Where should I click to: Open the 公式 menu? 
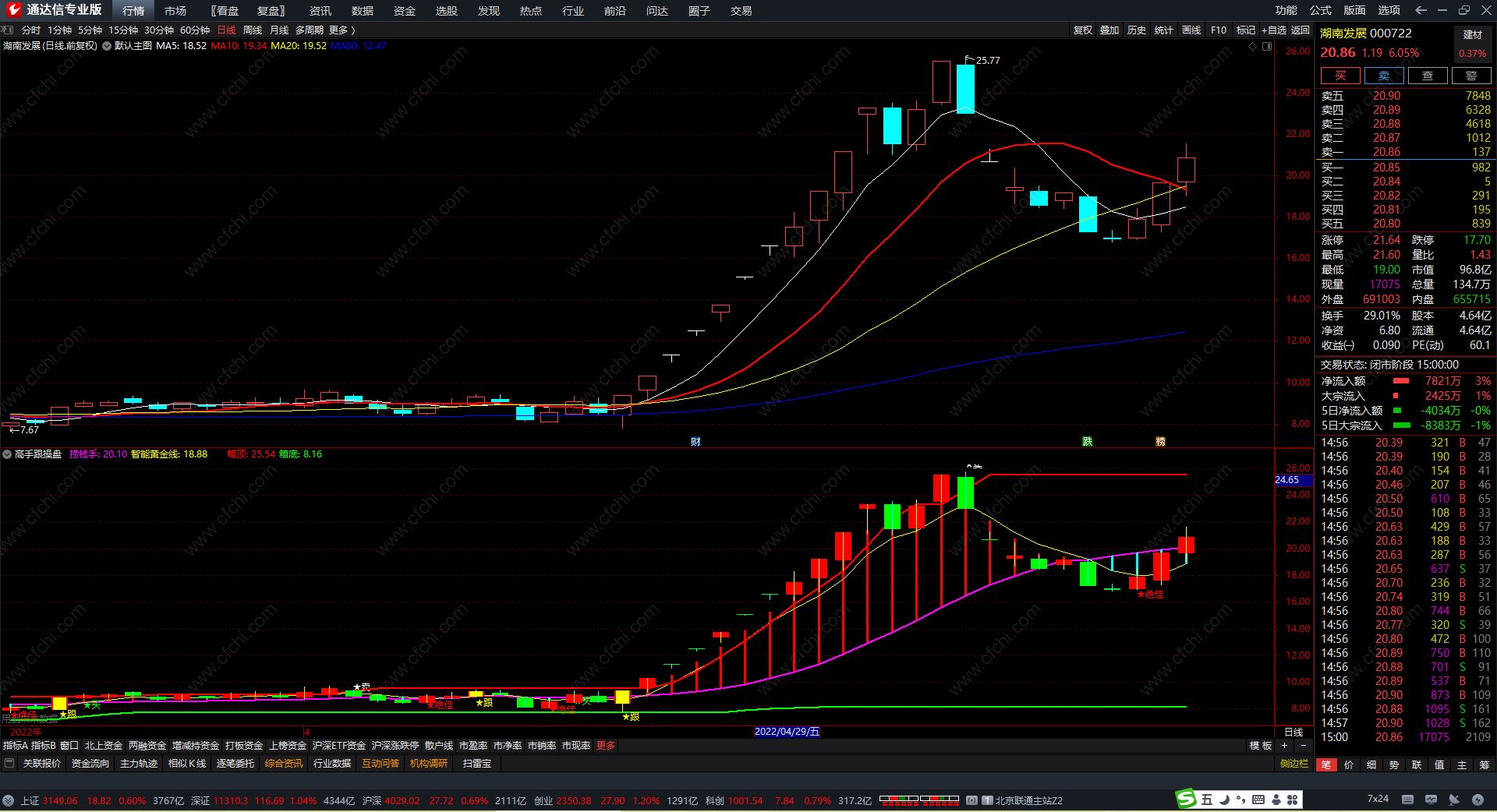pyautogui.click(x=1321, y=10)
